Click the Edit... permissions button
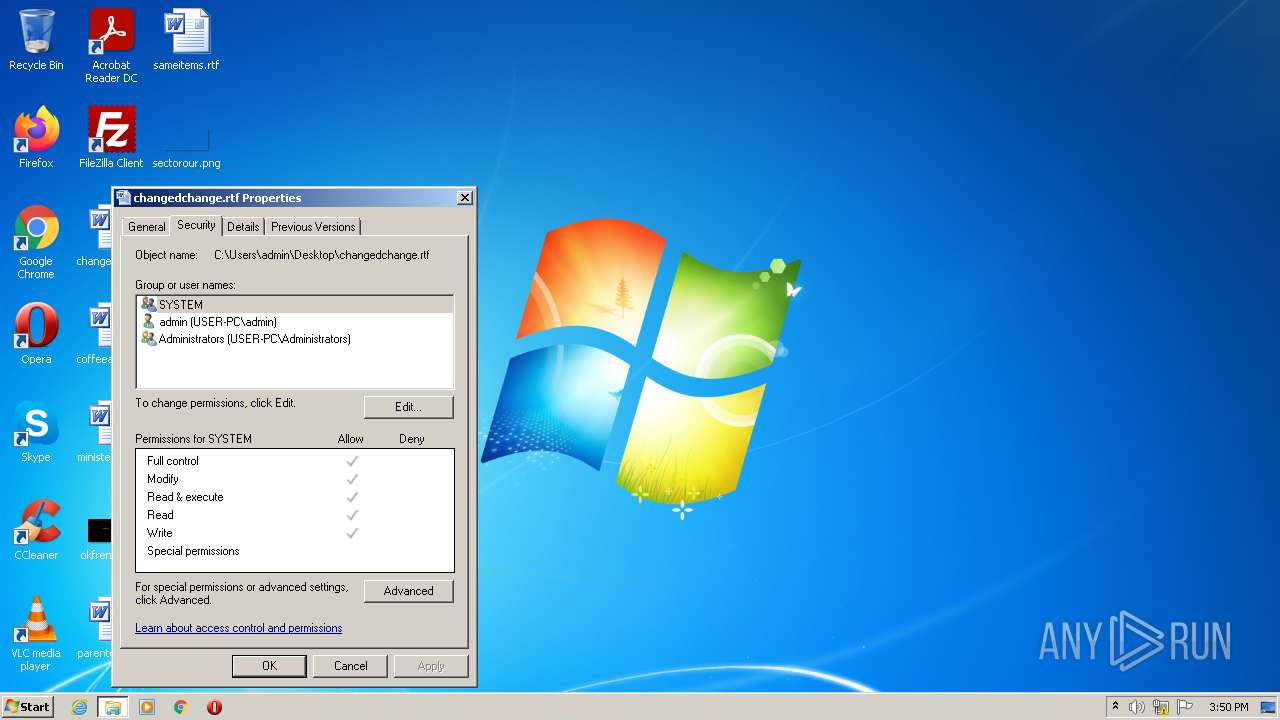 point(408,407)
